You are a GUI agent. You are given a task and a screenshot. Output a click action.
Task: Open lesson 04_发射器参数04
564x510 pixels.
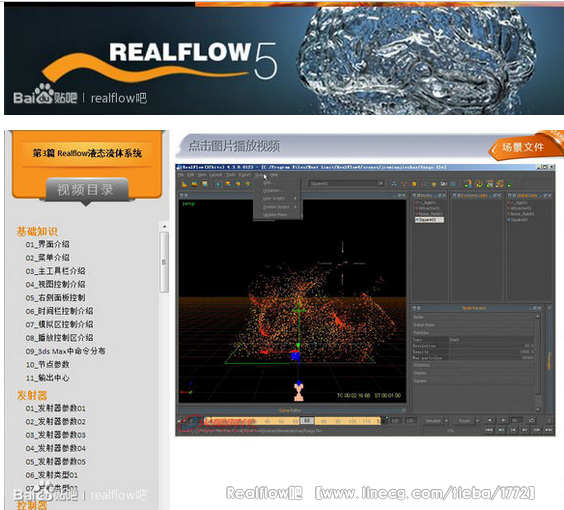click(55, 448)
